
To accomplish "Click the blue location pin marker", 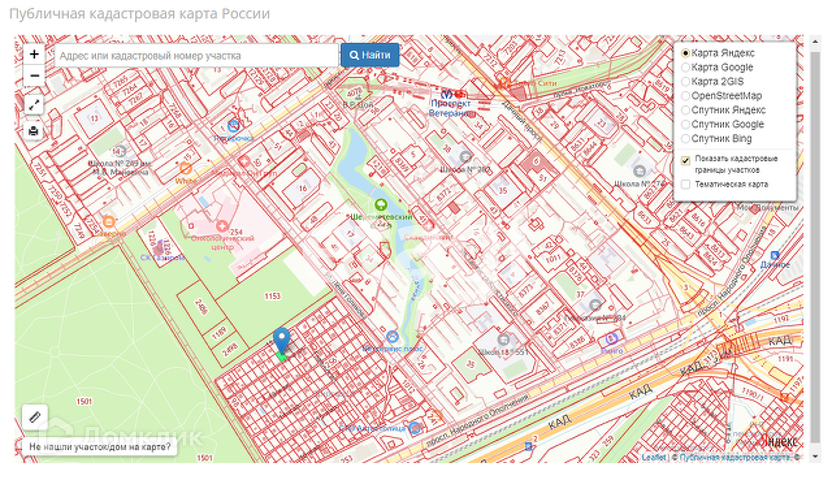I will click(x=282, y=340).
